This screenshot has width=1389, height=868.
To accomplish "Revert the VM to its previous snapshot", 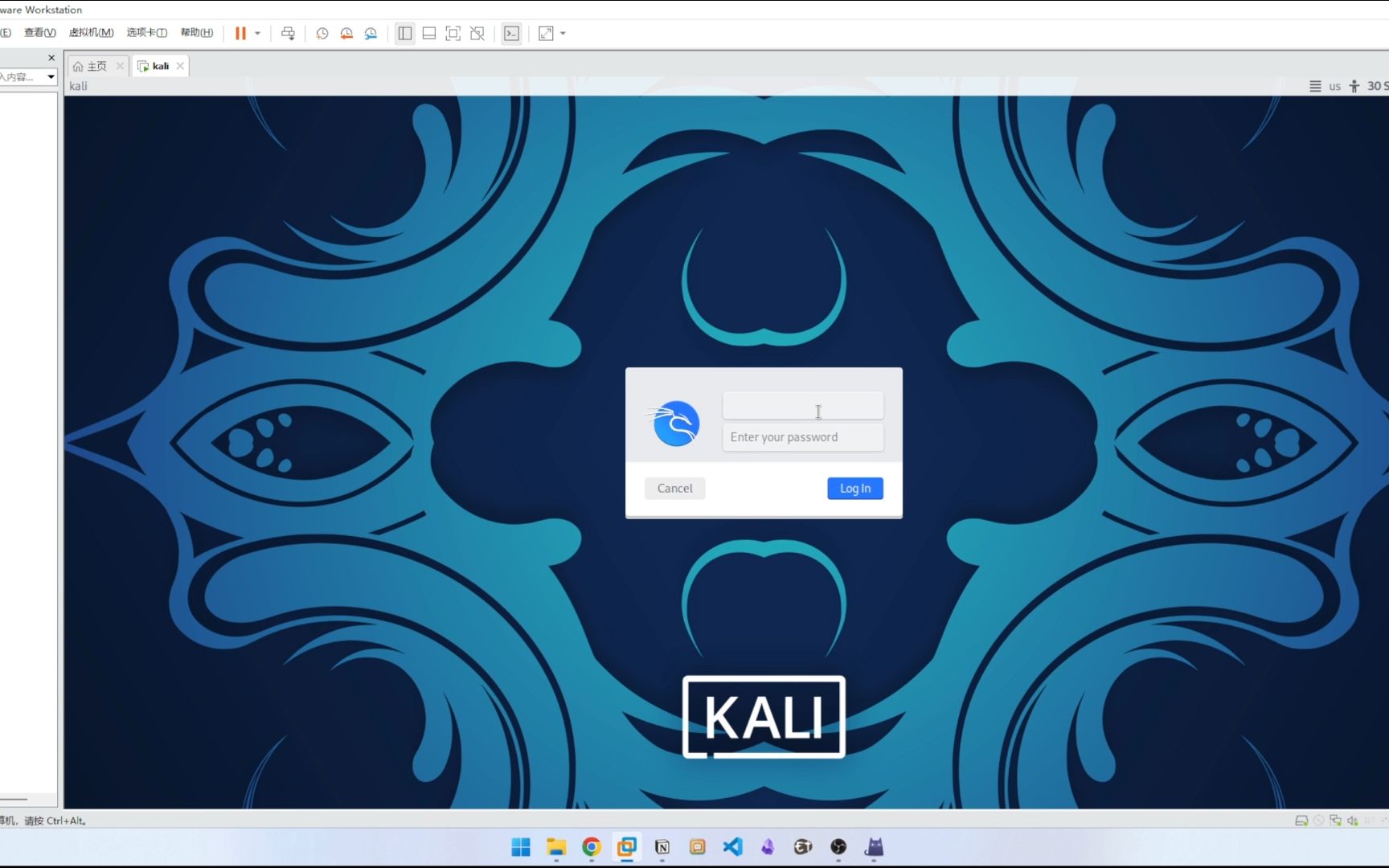I will [346, 33].
